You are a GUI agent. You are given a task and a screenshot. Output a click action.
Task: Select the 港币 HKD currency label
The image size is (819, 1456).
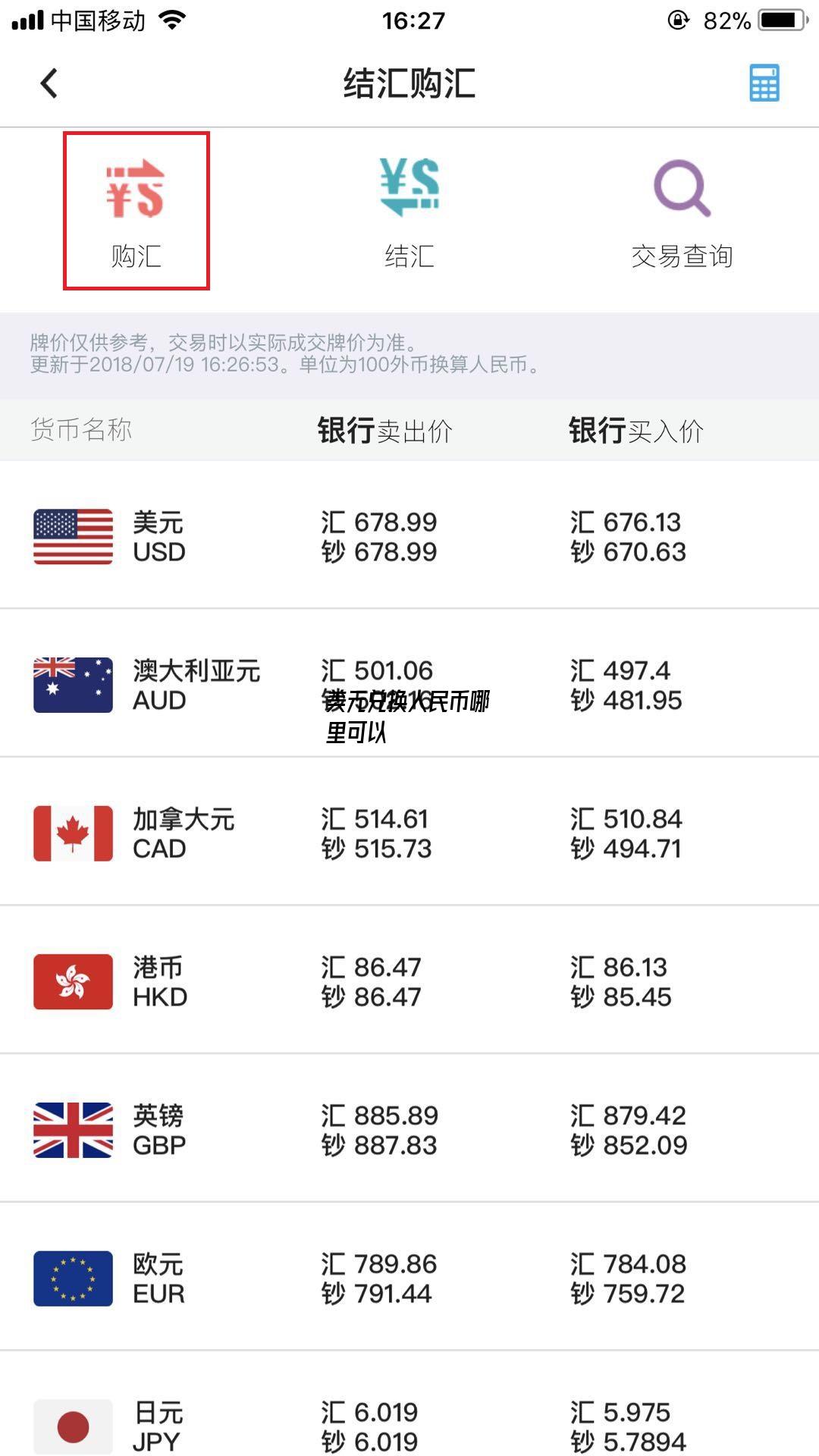click(x=159, y=982)
